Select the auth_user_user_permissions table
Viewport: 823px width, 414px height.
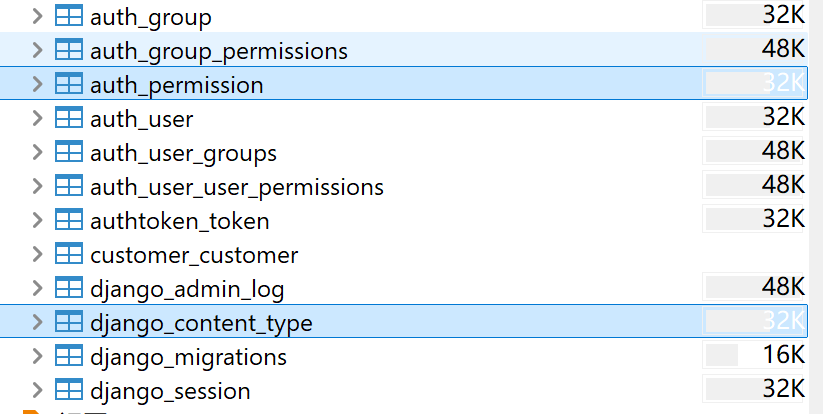pos(236,187)
